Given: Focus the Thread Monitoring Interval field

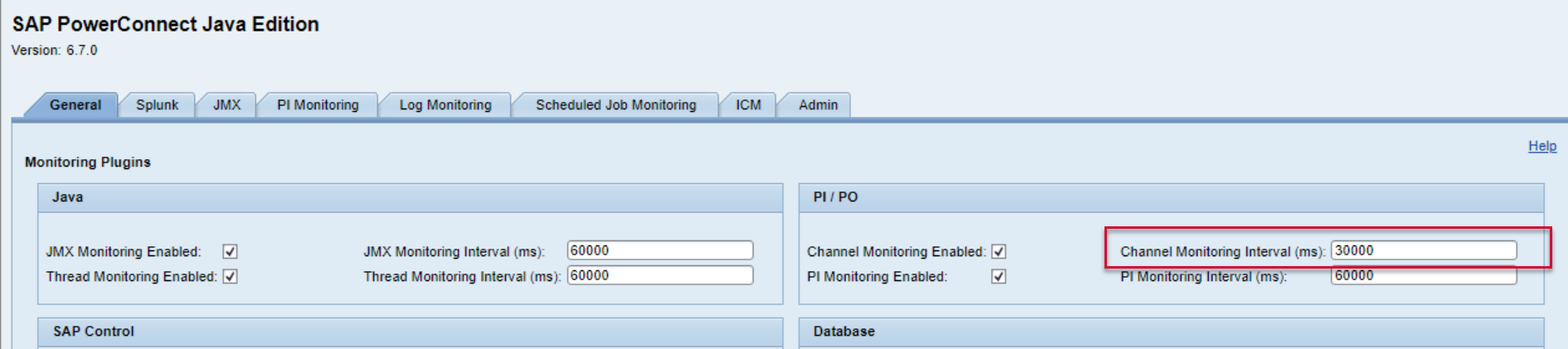Looking at the screenshot, I should [659, 275].
